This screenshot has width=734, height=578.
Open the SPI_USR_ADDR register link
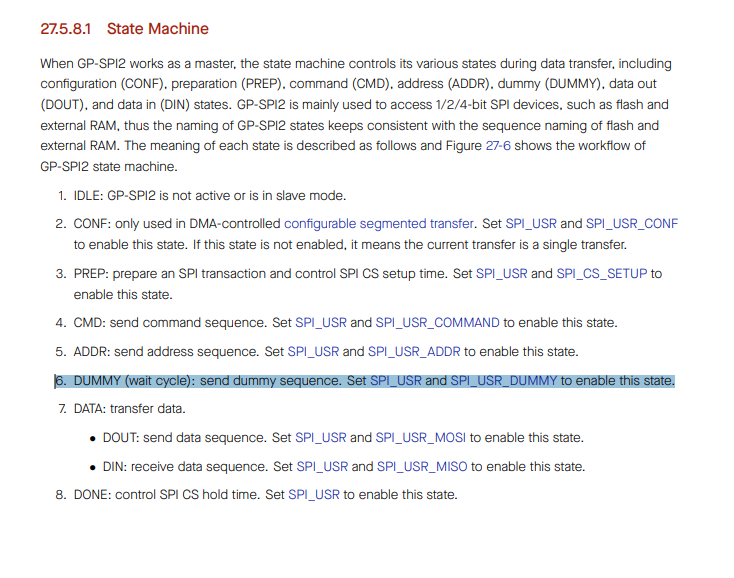414,351
